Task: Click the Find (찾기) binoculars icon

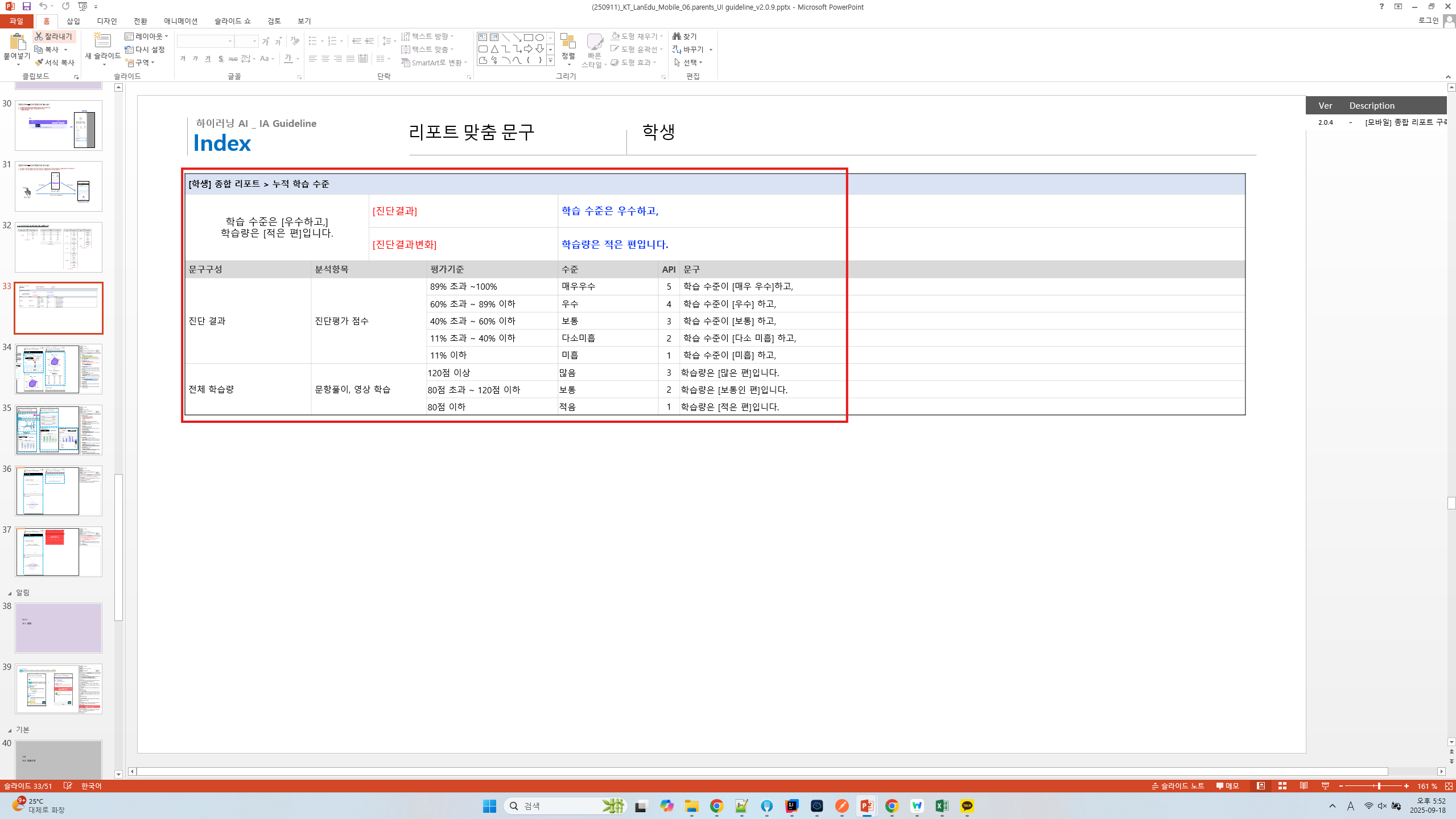Action: (677, 36)
